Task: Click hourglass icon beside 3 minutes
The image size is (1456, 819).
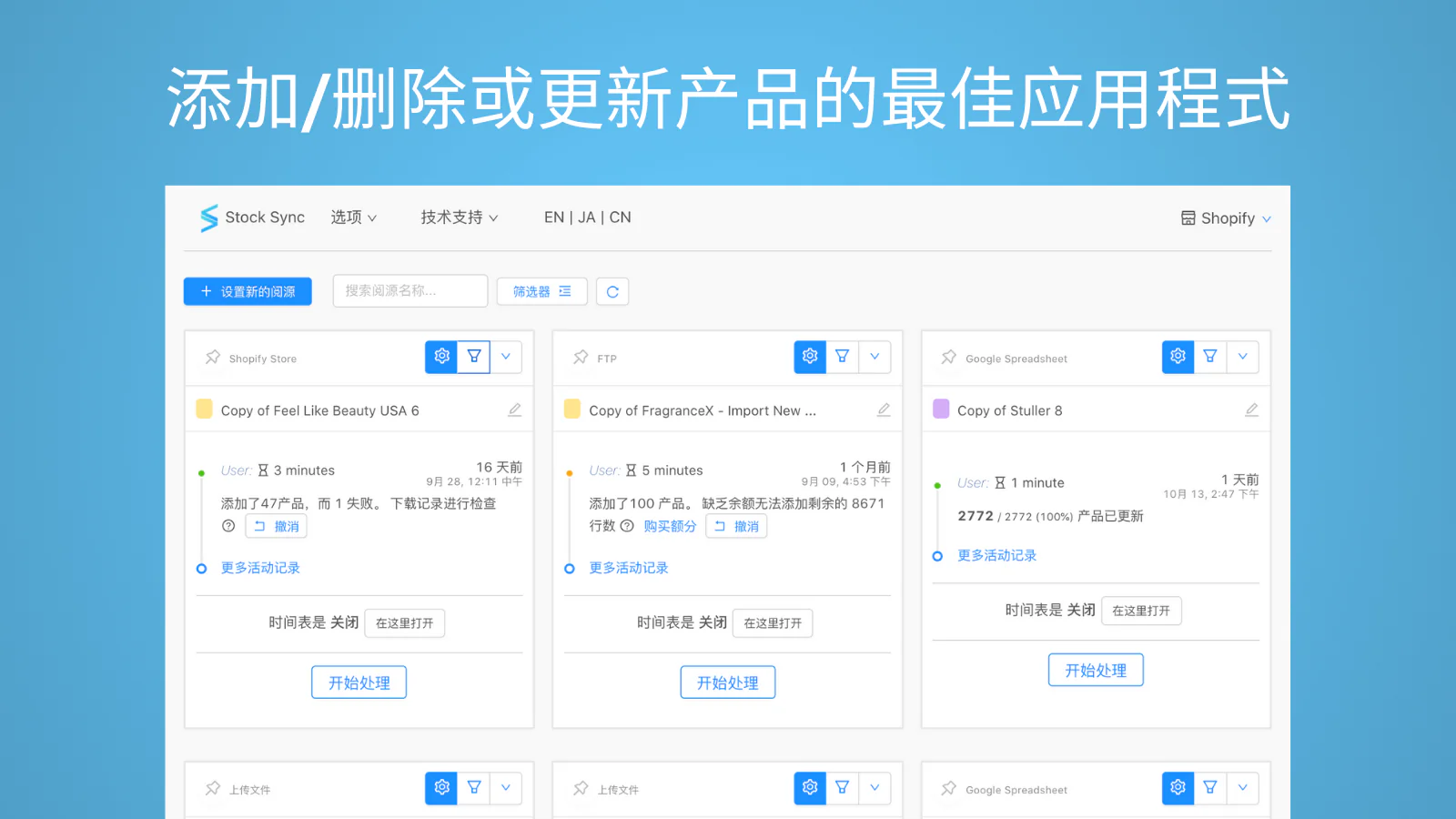Action: pos(263,470)
